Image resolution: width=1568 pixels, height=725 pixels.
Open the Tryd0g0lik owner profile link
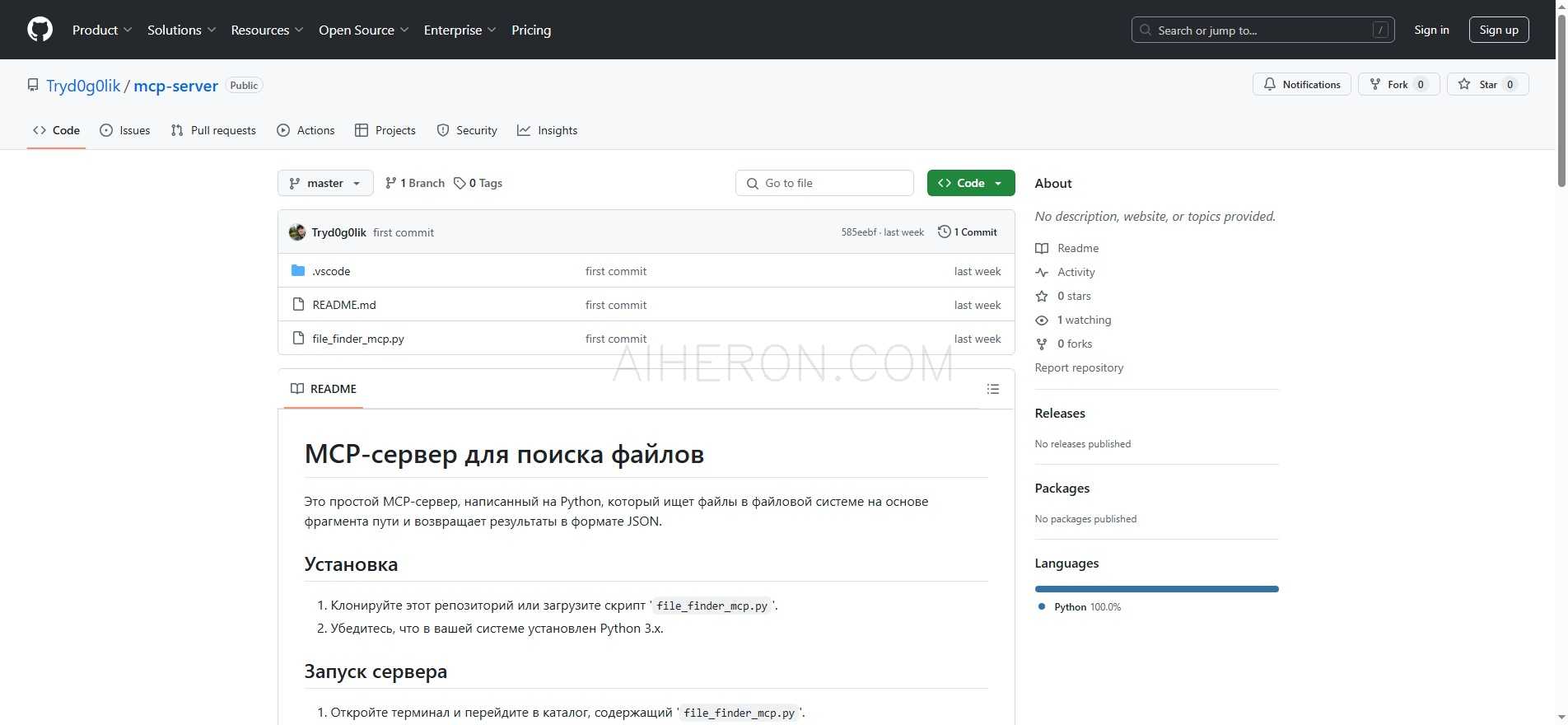point(83,86)
